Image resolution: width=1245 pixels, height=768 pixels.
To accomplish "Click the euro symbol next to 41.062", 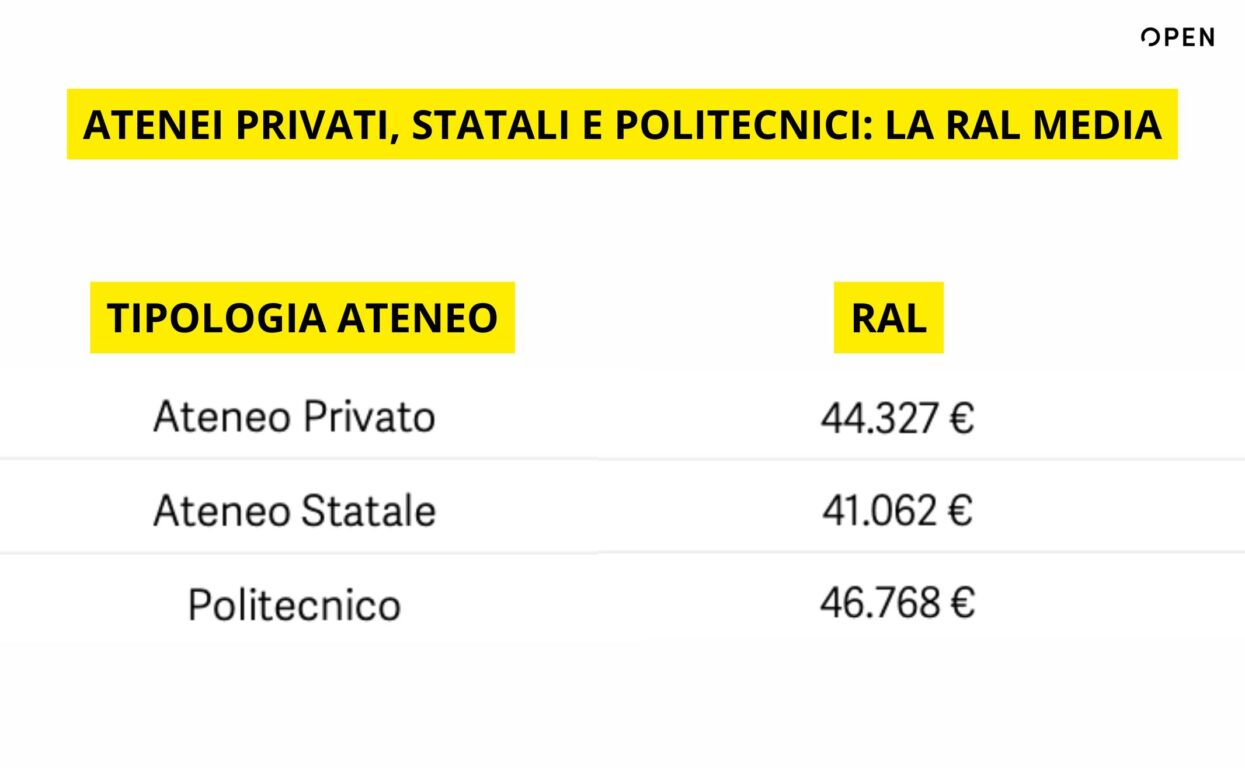I will point(961,512).
